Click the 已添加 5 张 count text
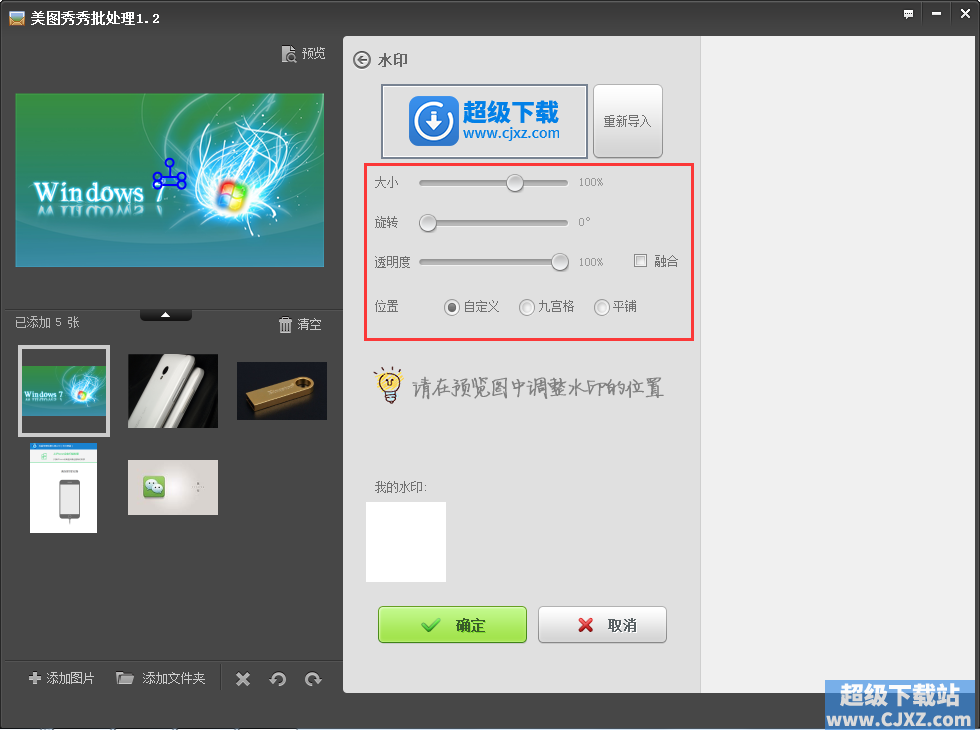This screenshot has height=730, width=980. pyautogui.click(x=48, y=322)
